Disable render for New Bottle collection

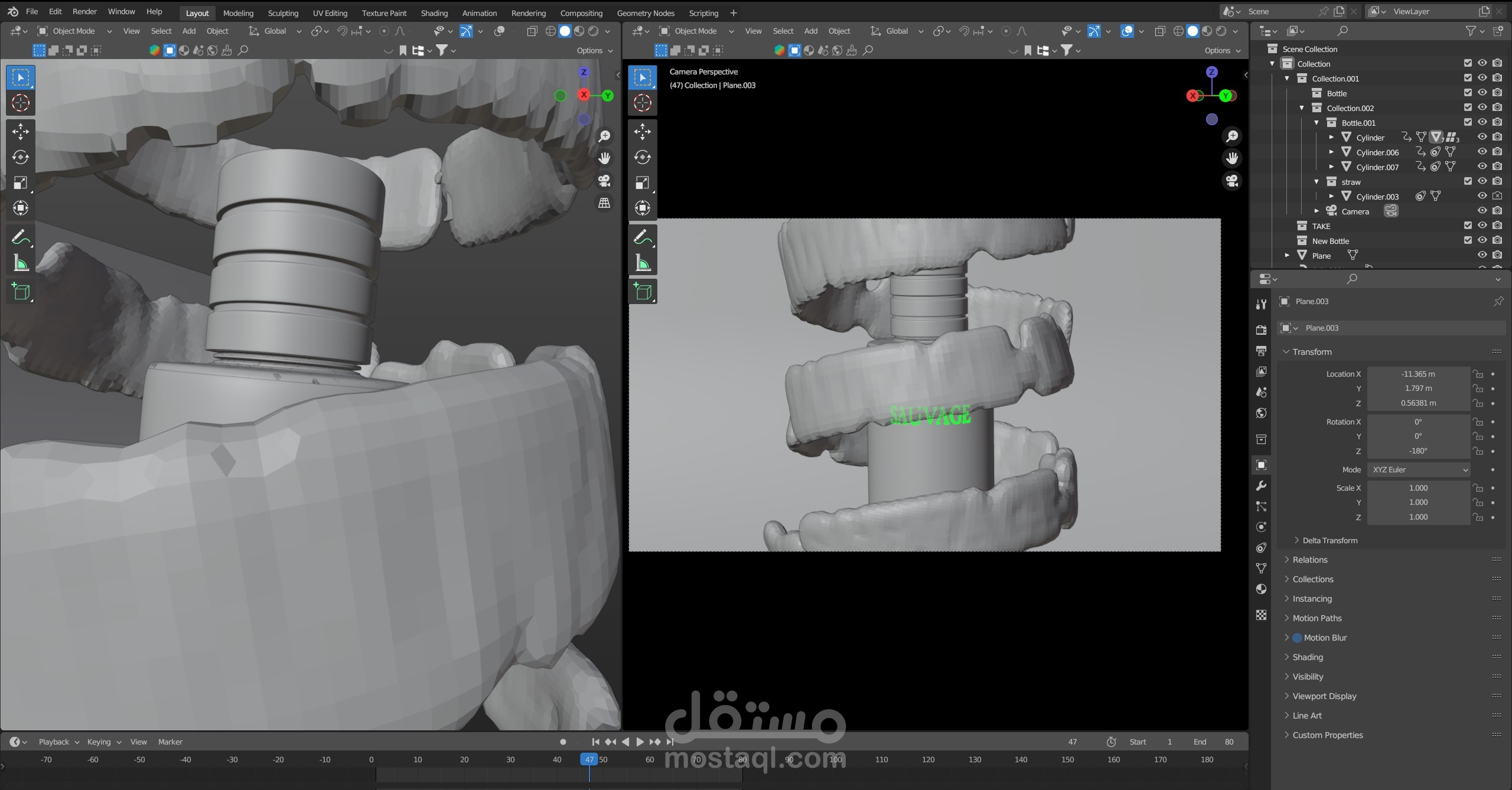(1497, 240)
